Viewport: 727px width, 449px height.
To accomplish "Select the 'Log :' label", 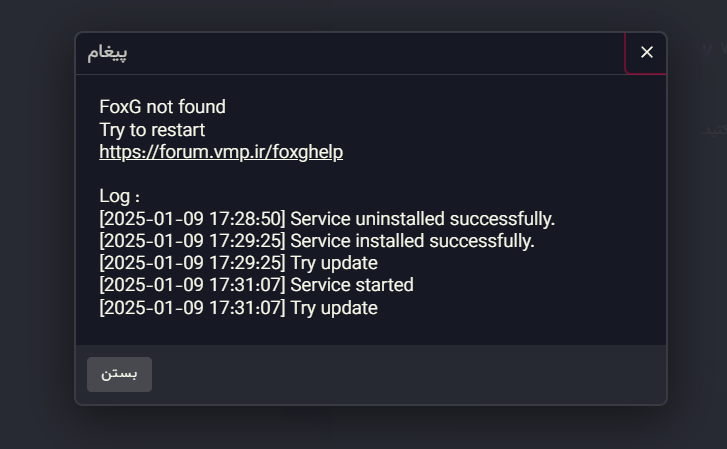I will (120, 196).
